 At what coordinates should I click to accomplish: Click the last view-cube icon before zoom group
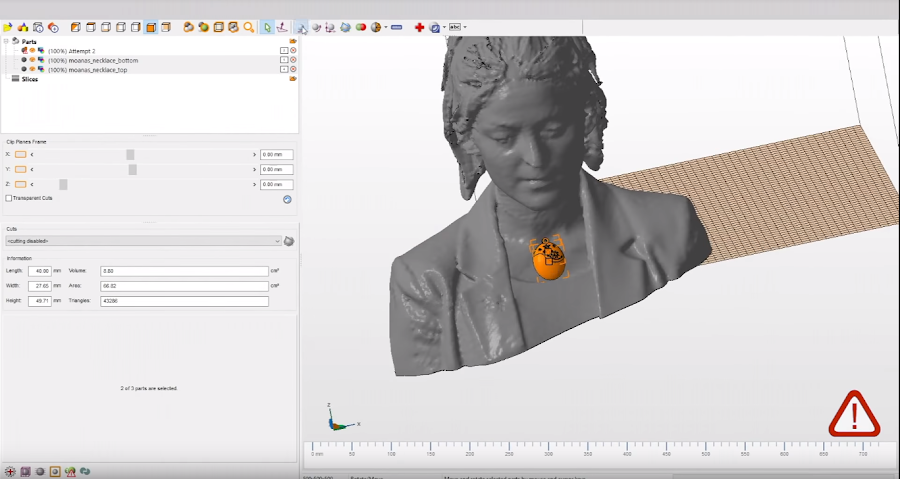[x=166, y=27]
